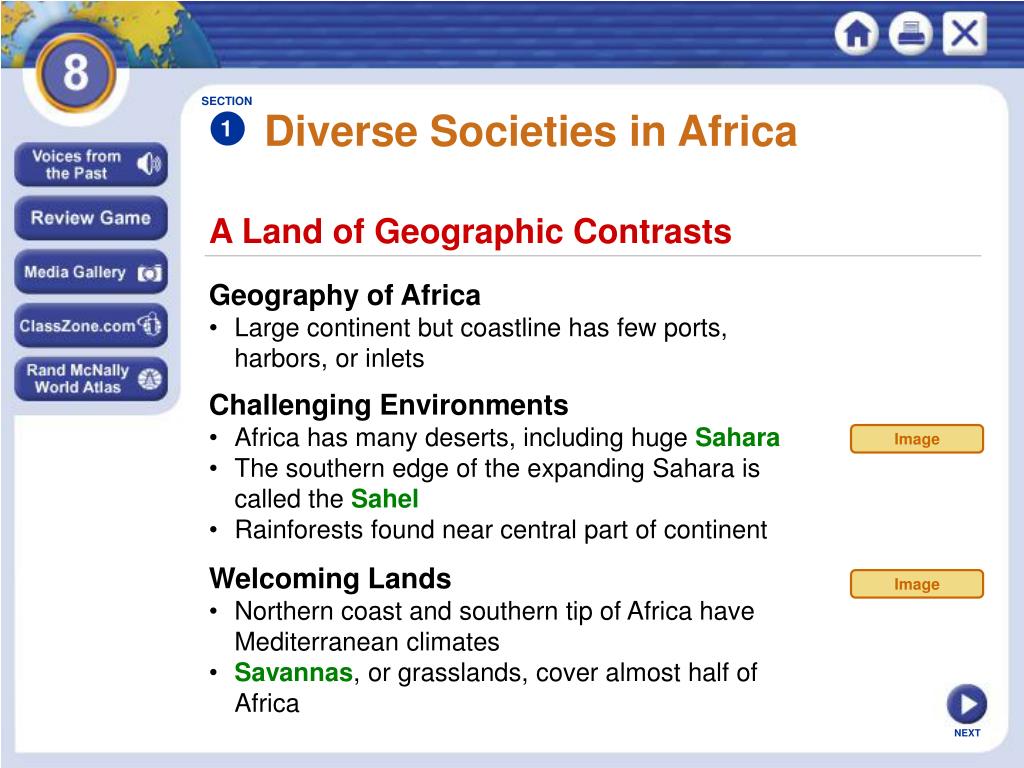The width and height of the screenshot is (1024, 768).
Task: Click camera icon on Media Gallery
Action: [x=150, y=273]
